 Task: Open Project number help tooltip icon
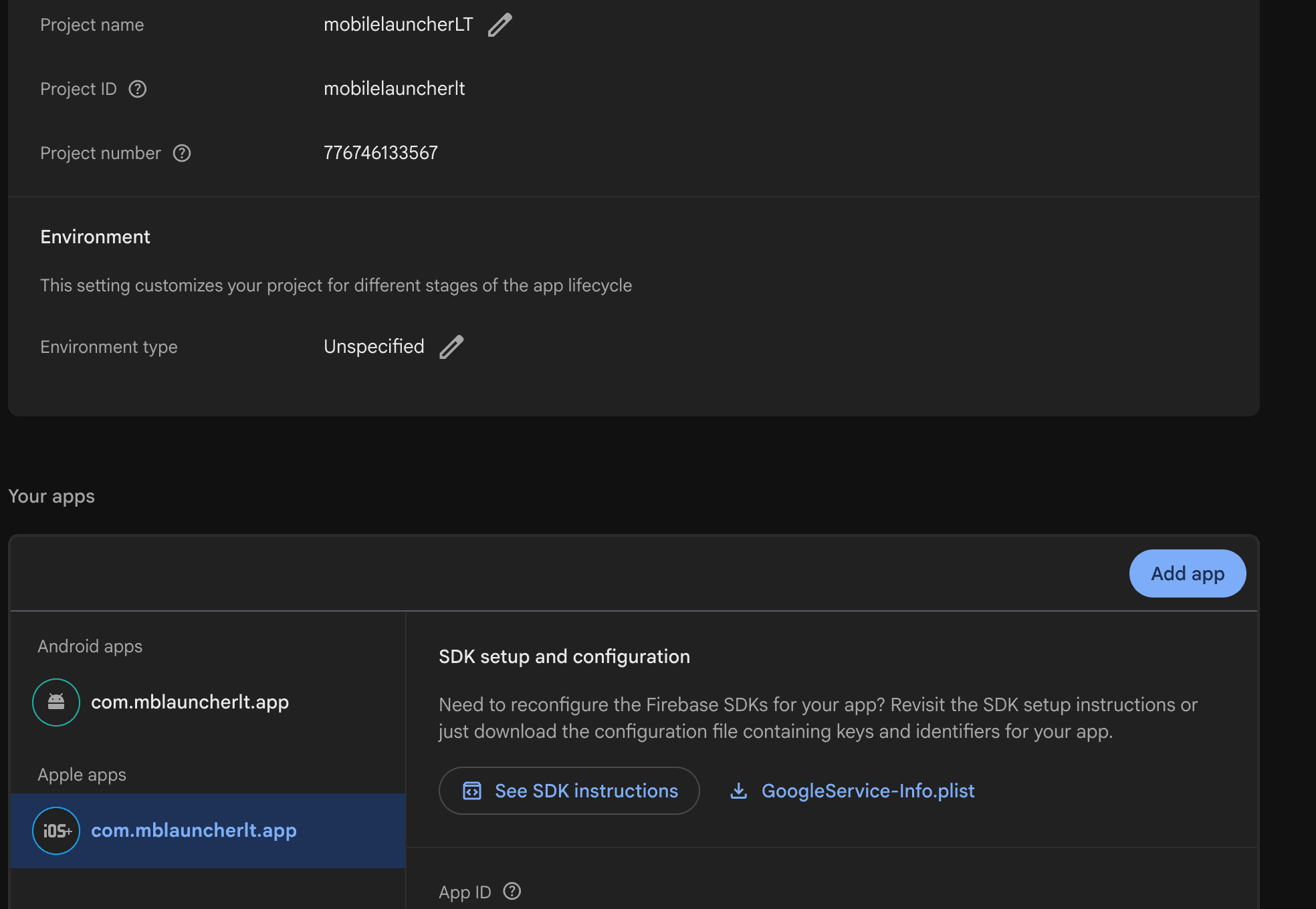tap(182, 153)
